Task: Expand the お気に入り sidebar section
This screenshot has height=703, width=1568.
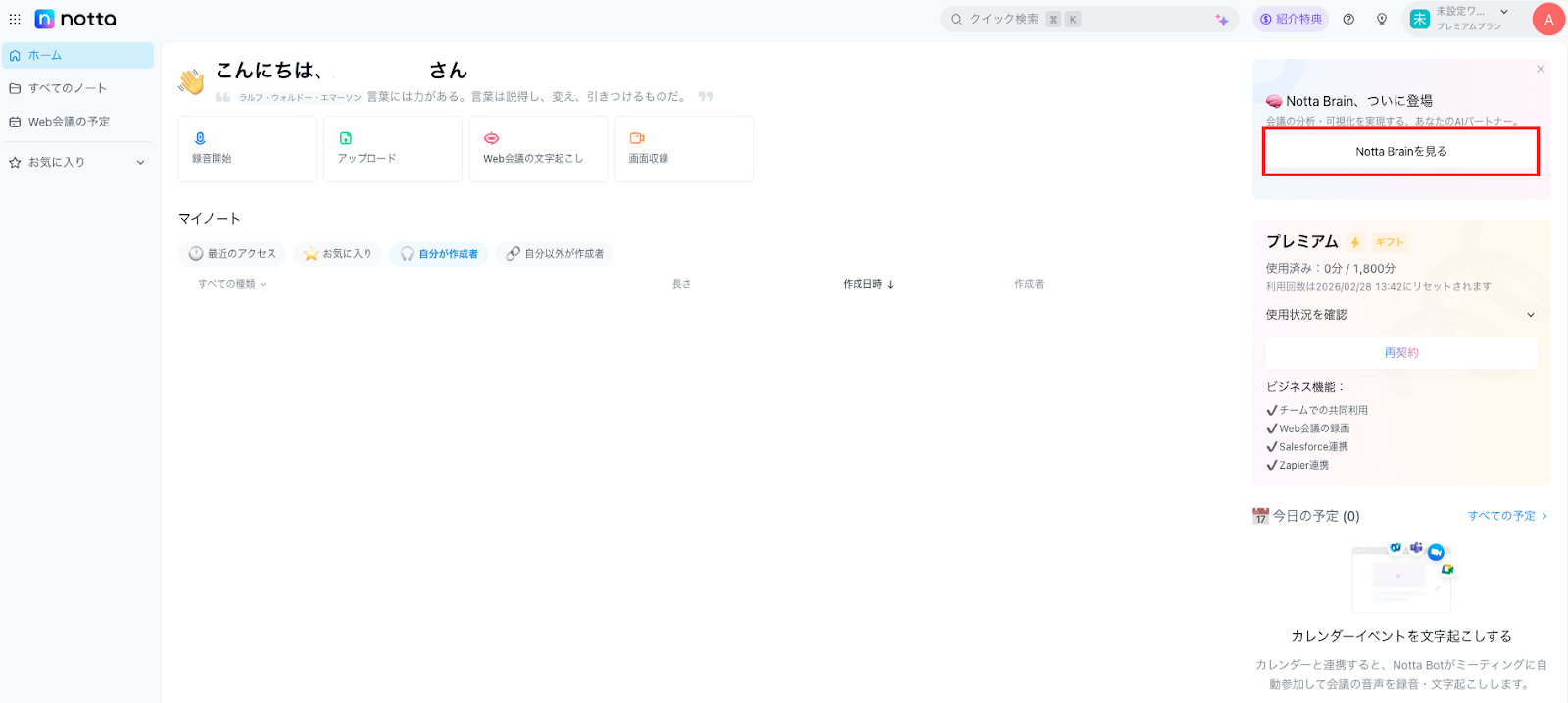Action: (77, 162)
